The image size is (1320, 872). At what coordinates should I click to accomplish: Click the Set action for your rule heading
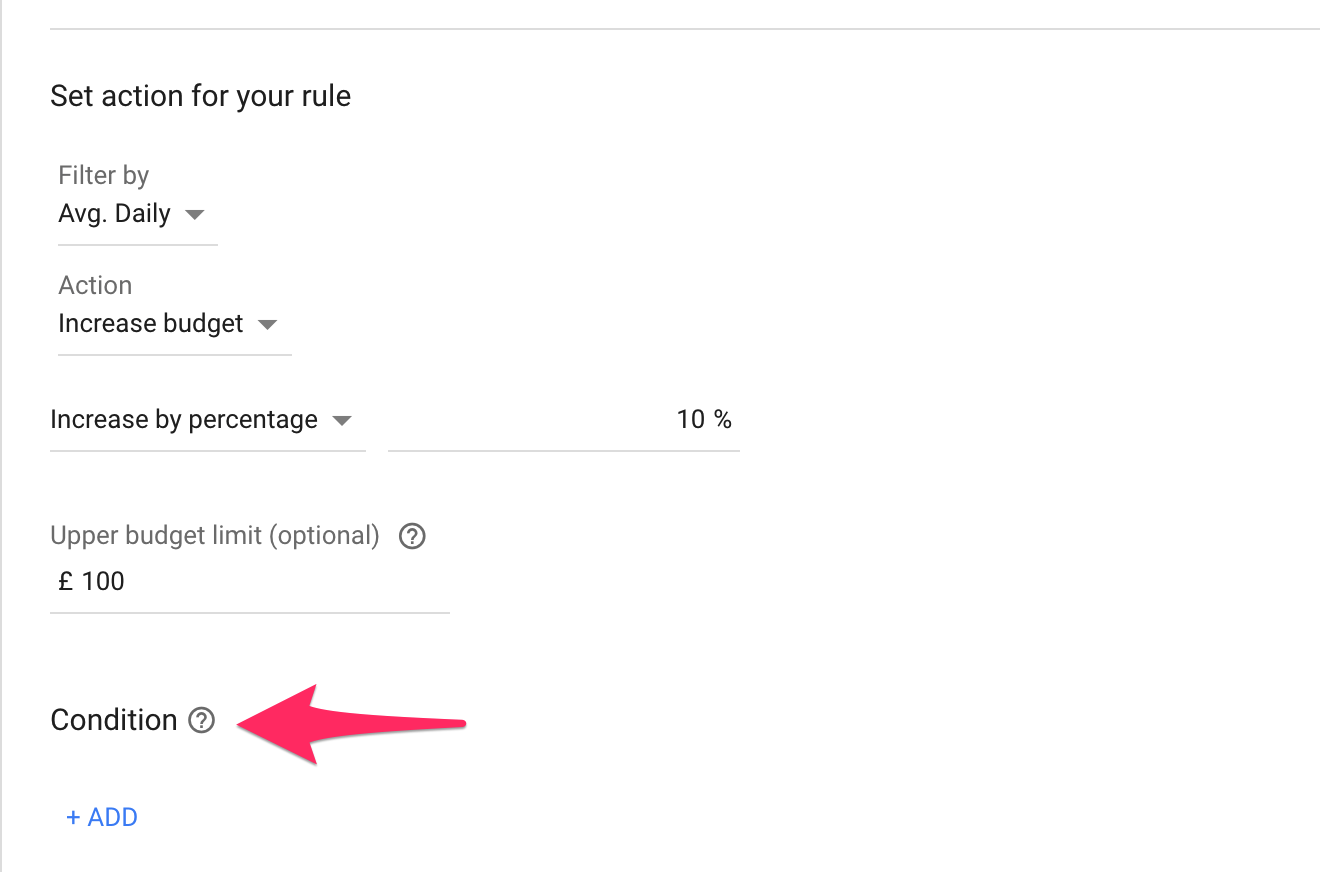coord(200,96)
